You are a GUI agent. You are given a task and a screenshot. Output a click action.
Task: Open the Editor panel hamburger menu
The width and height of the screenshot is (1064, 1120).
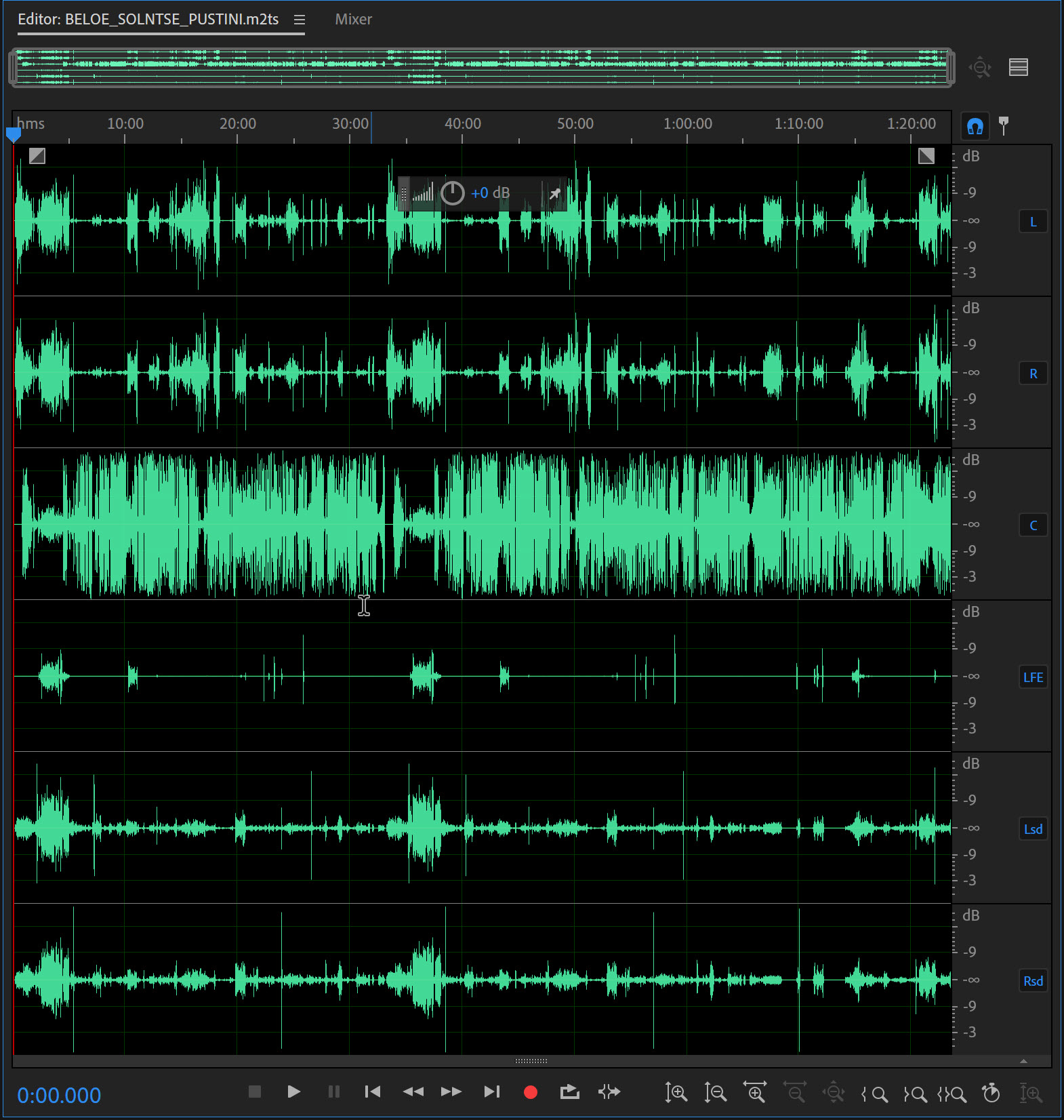tap(299, 20)
